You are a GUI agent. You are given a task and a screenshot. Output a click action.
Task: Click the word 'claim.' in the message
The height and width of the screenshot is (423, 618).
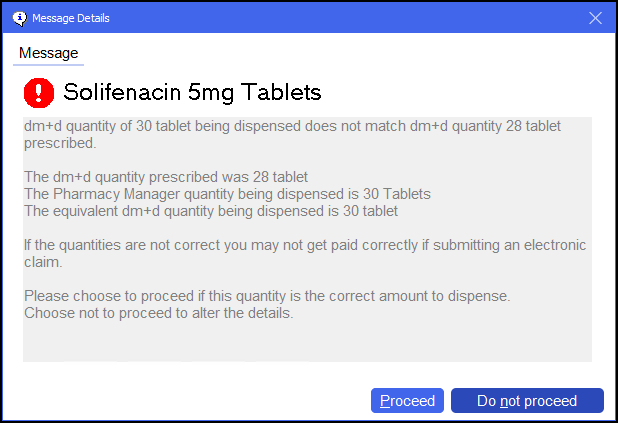[x=44, y=262]
